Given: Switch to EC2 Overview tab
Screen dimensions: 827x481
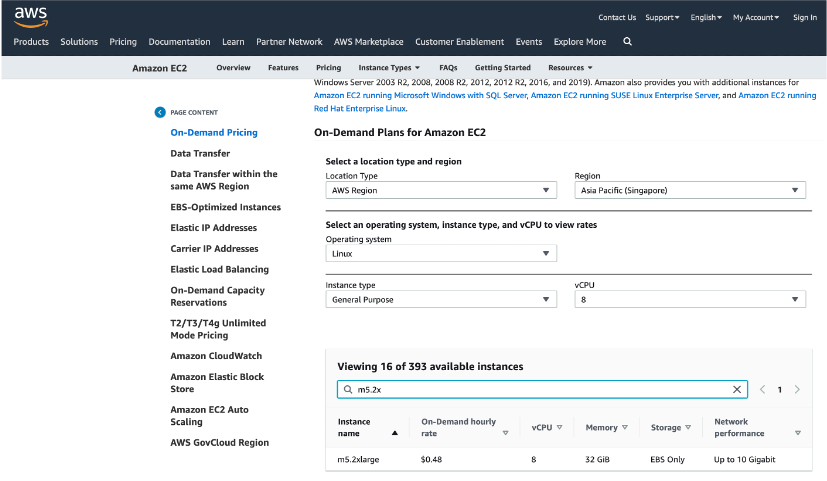Looking at the screenshot, I should [x=233, y=68].
